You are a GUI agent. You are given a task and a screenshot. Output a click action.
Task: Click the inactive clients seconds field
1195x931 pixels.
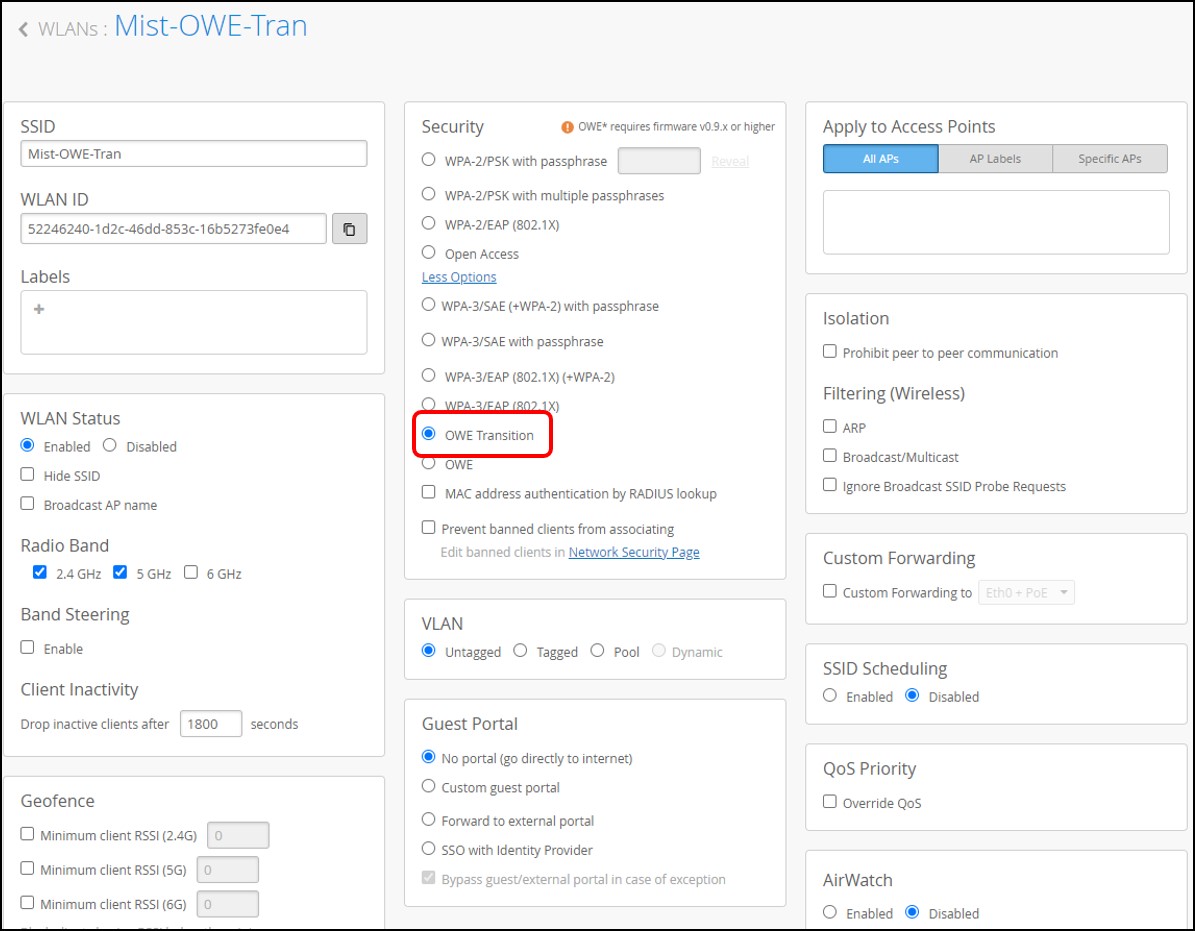[211, 724]
